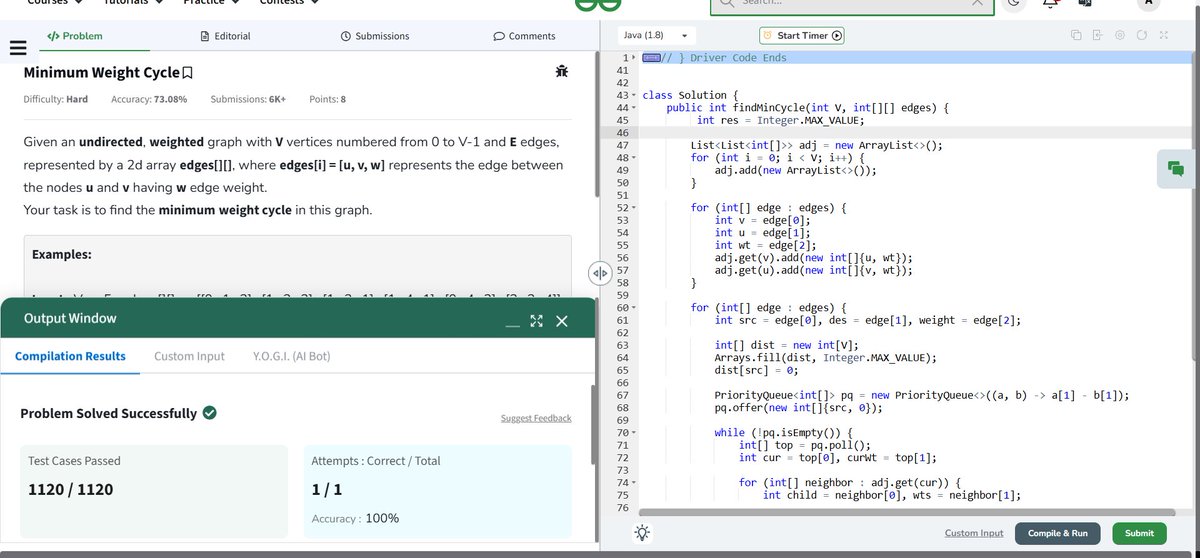Close the Output Window
The height and width of the screenshot is (558, 1200).
pyautogui.click(x=561, y=320)
